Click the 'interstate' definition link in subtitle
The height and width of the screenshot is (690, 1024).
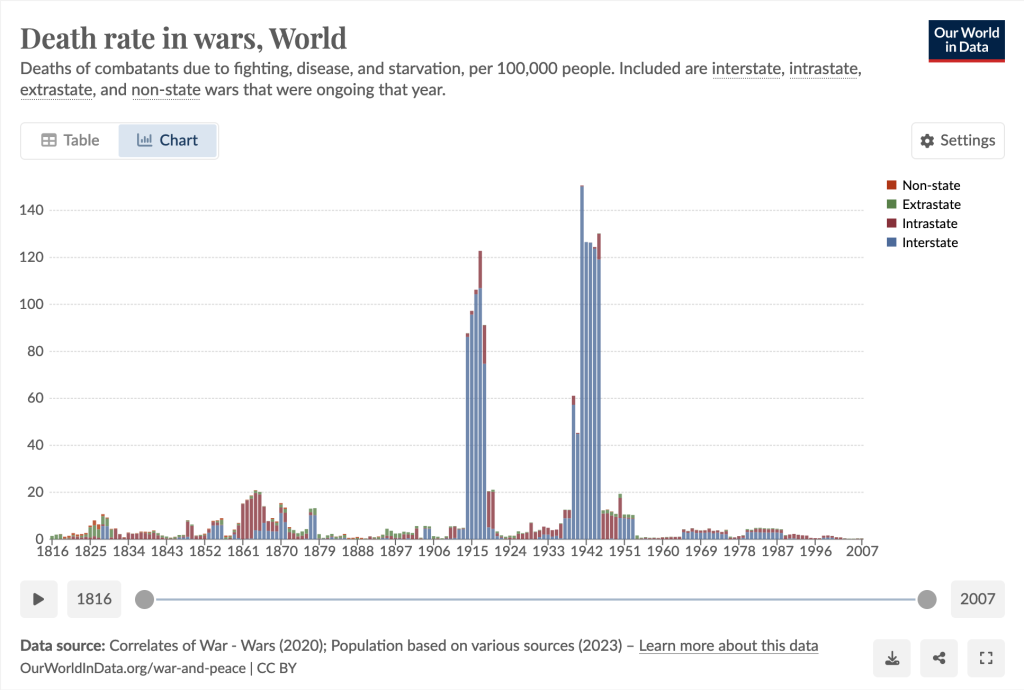tap(748, 69)
